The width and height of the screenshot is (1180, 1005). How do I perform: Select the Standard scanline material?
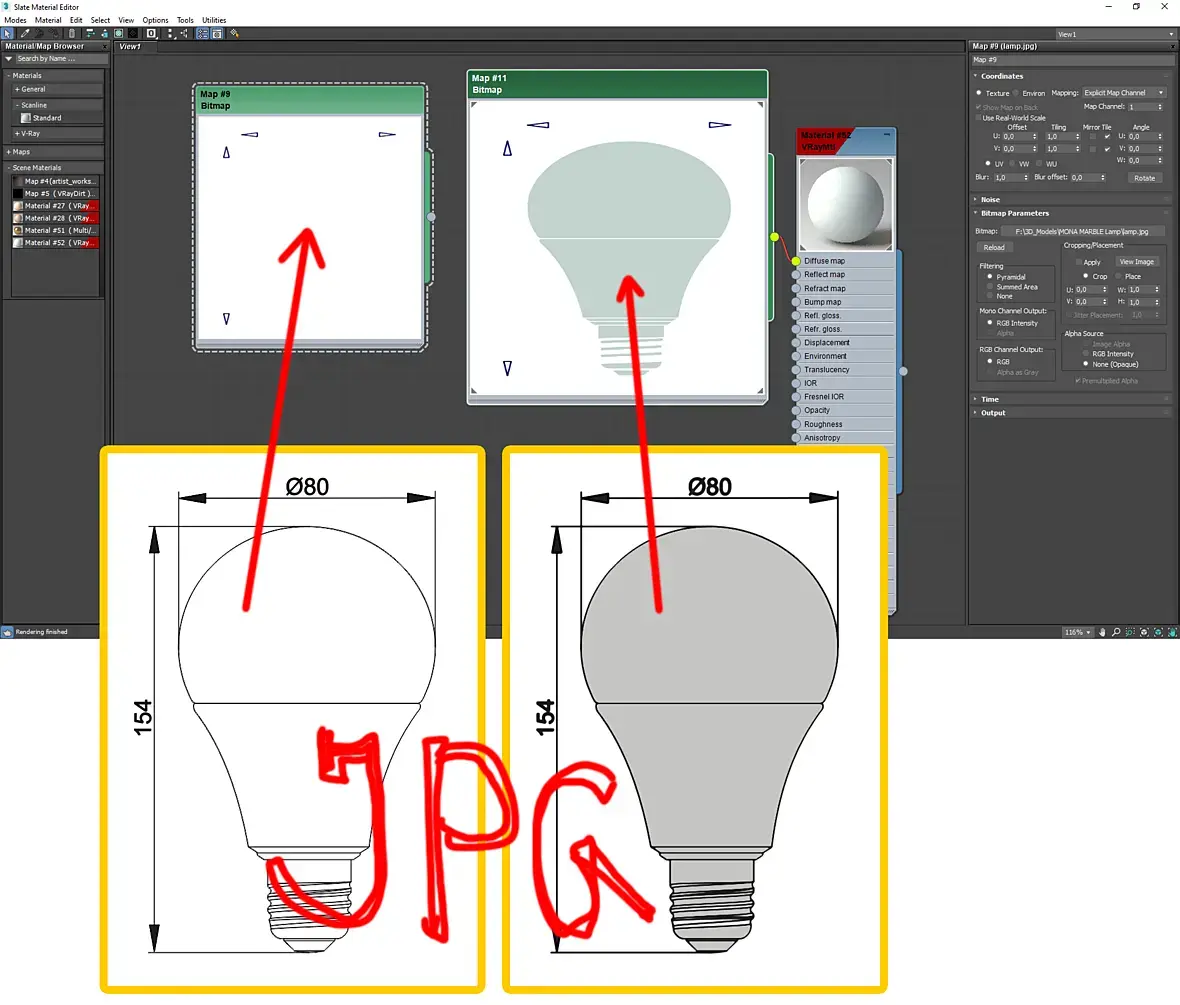pyautogui.click(x=47, y=118)
